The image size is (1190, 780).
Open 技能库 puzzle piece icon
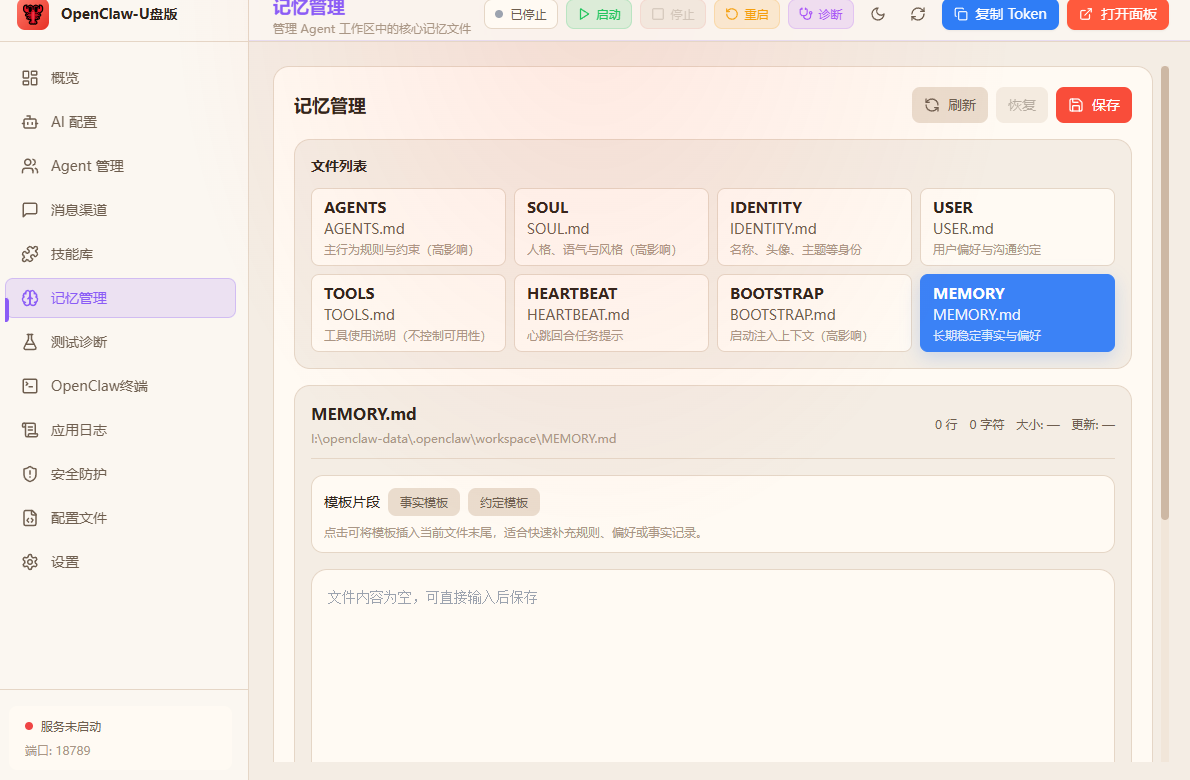pos(30,254)
